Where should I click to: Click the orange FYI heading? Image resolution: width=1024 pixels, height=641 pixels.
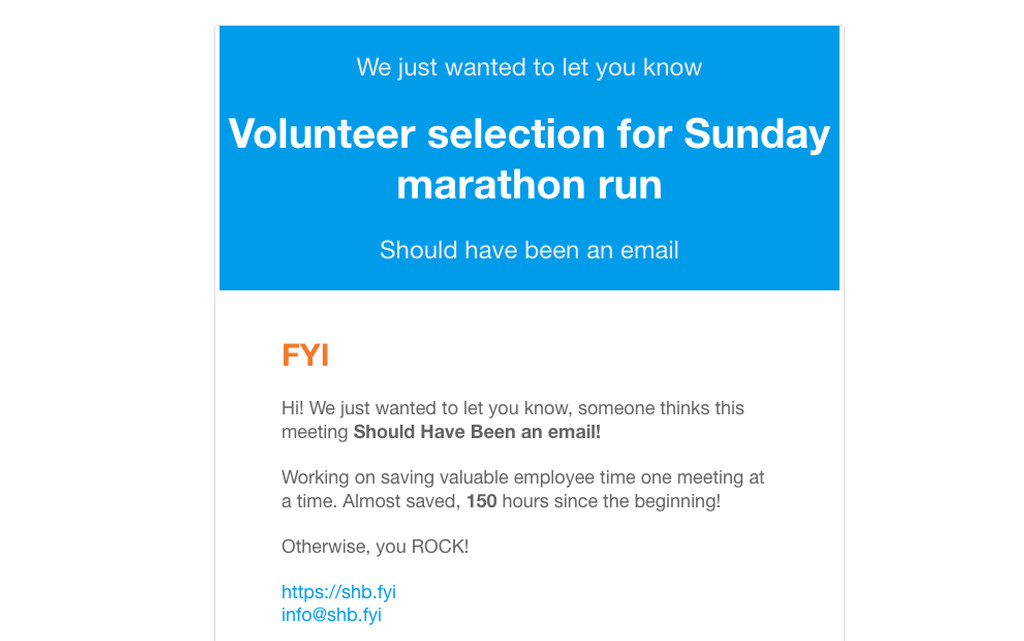[305, 355]
